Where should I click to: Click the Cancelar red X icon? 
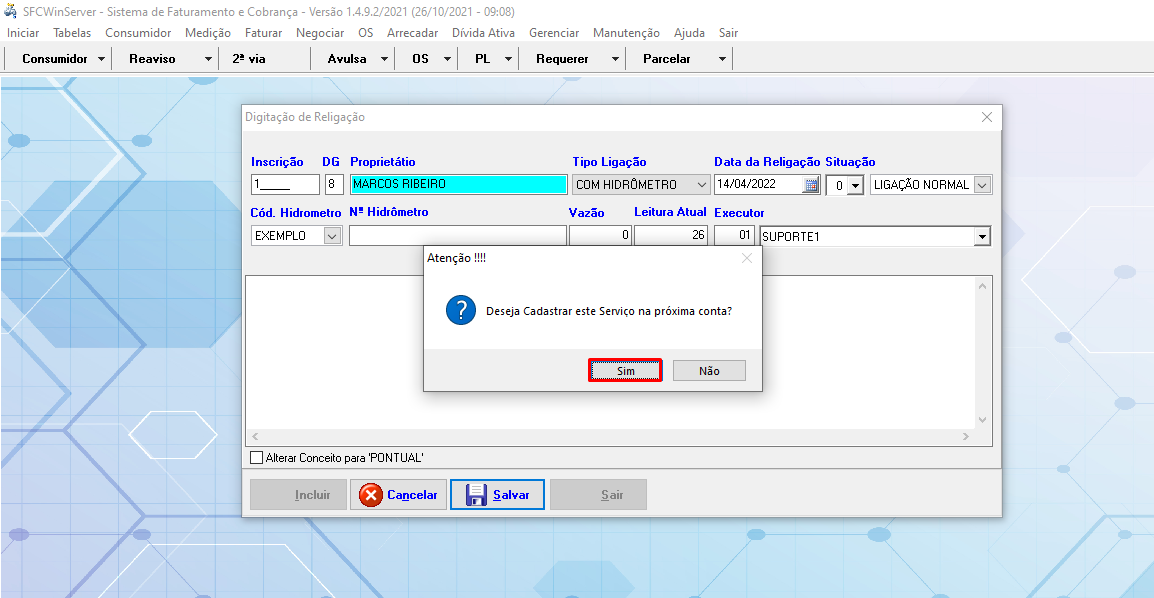tap(371, 495)
